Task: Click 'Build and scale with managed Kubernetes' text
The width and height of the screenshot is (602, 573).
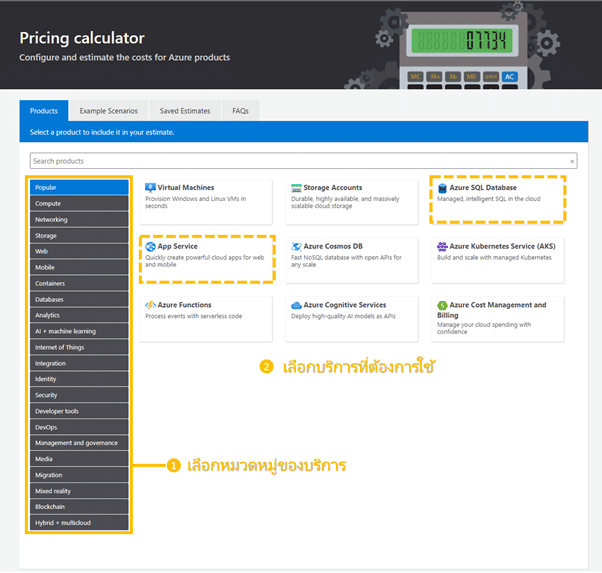Action: [x=494, y=258]
